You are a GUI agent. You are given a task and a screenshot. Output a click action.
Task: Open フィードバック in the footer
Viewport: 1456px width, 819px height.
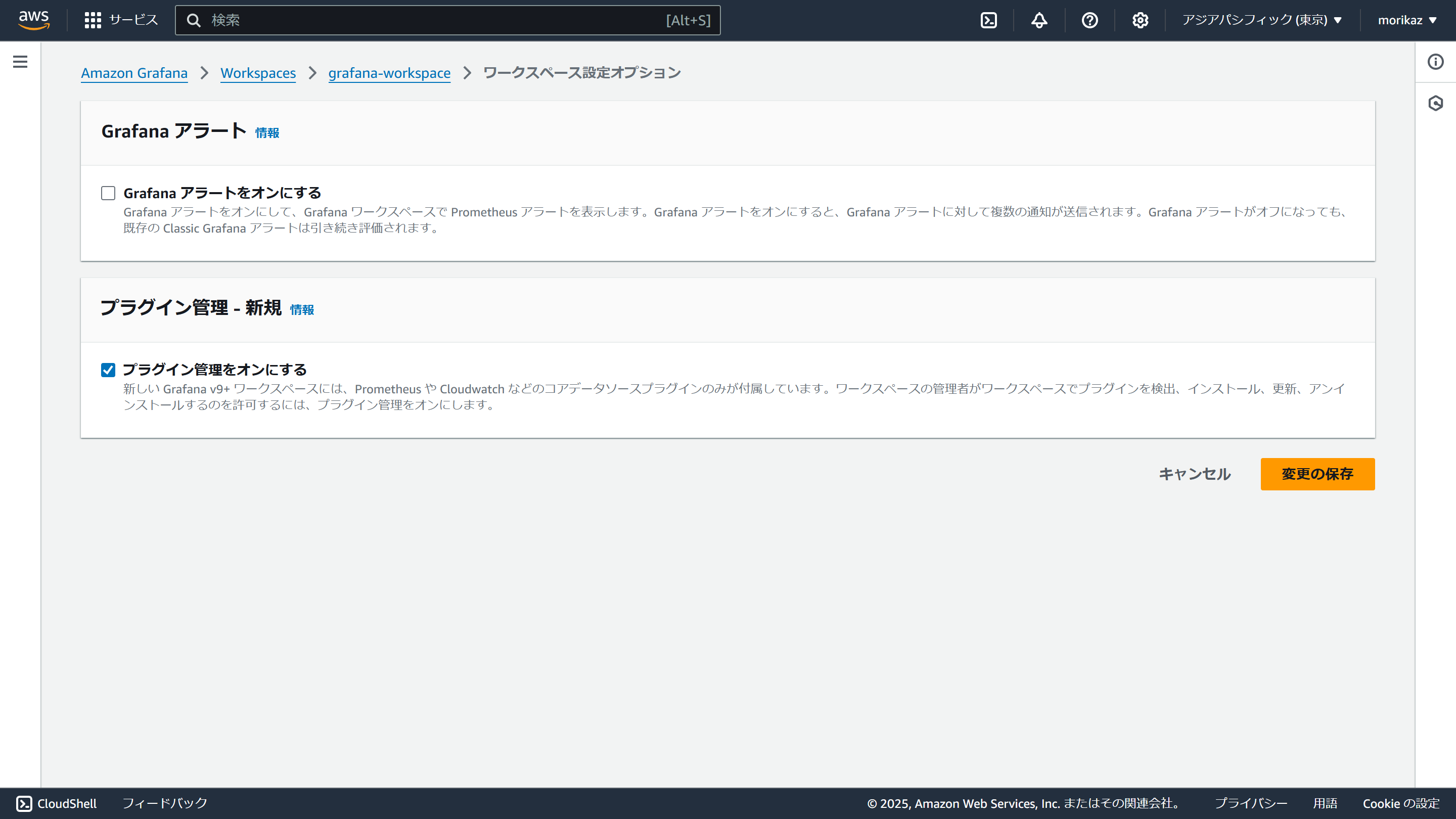(x=165, y=803)
